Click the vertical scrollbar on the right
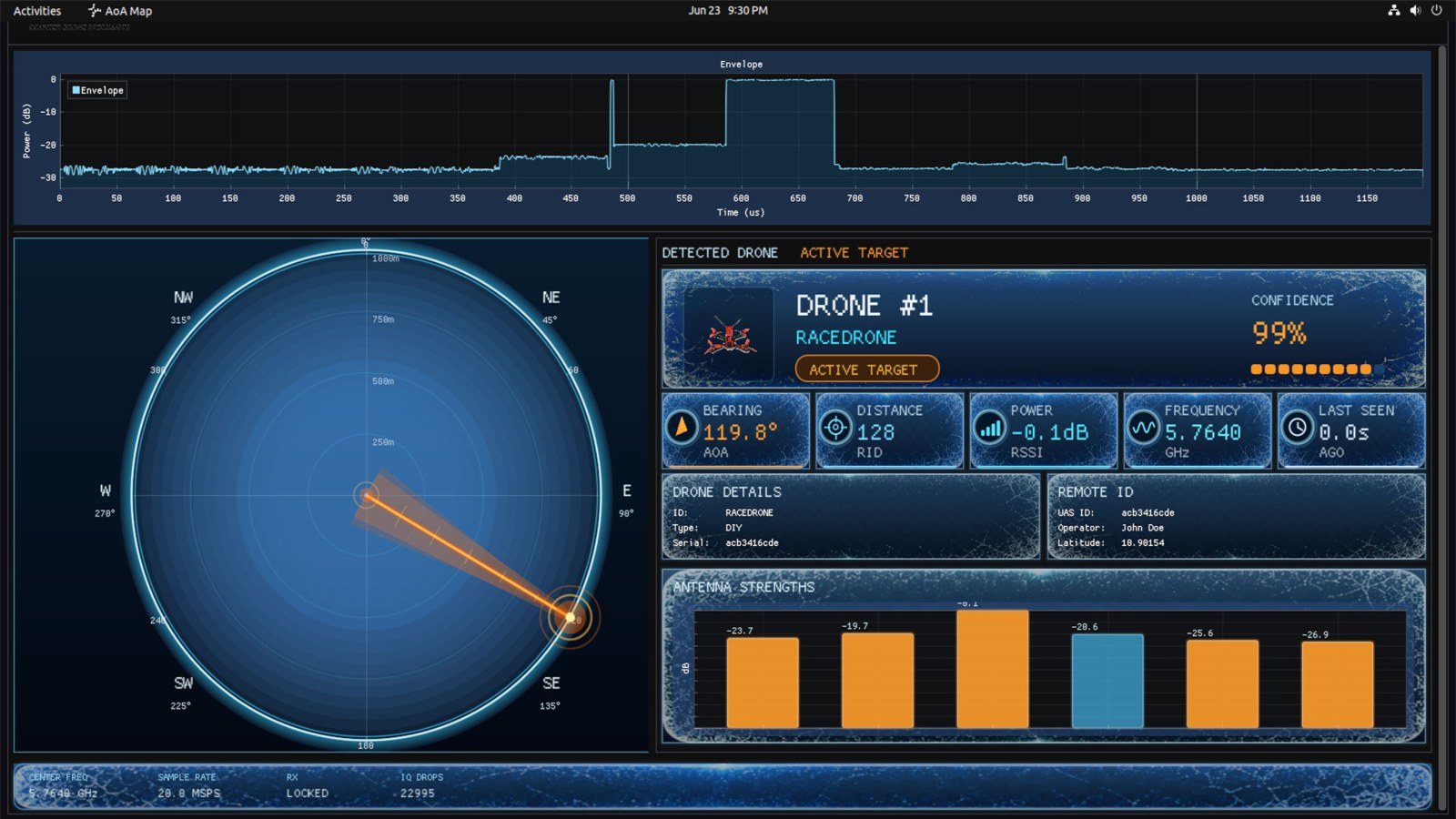This screenshot has width=1456, height=819. coord(1441,428)
